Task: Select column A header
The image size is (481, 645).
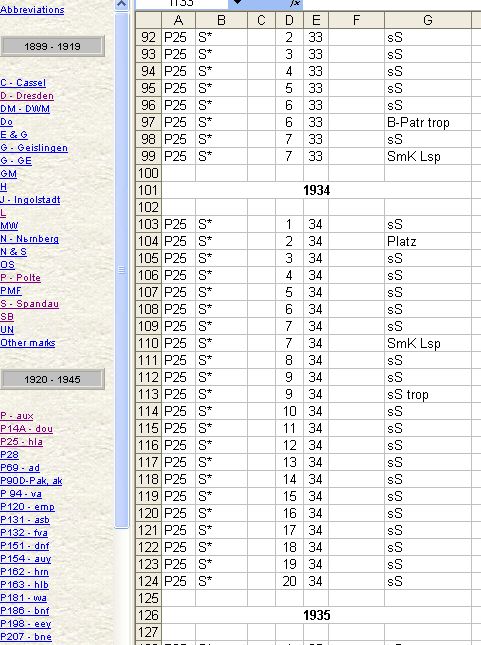Action: (x=179, y=20)
